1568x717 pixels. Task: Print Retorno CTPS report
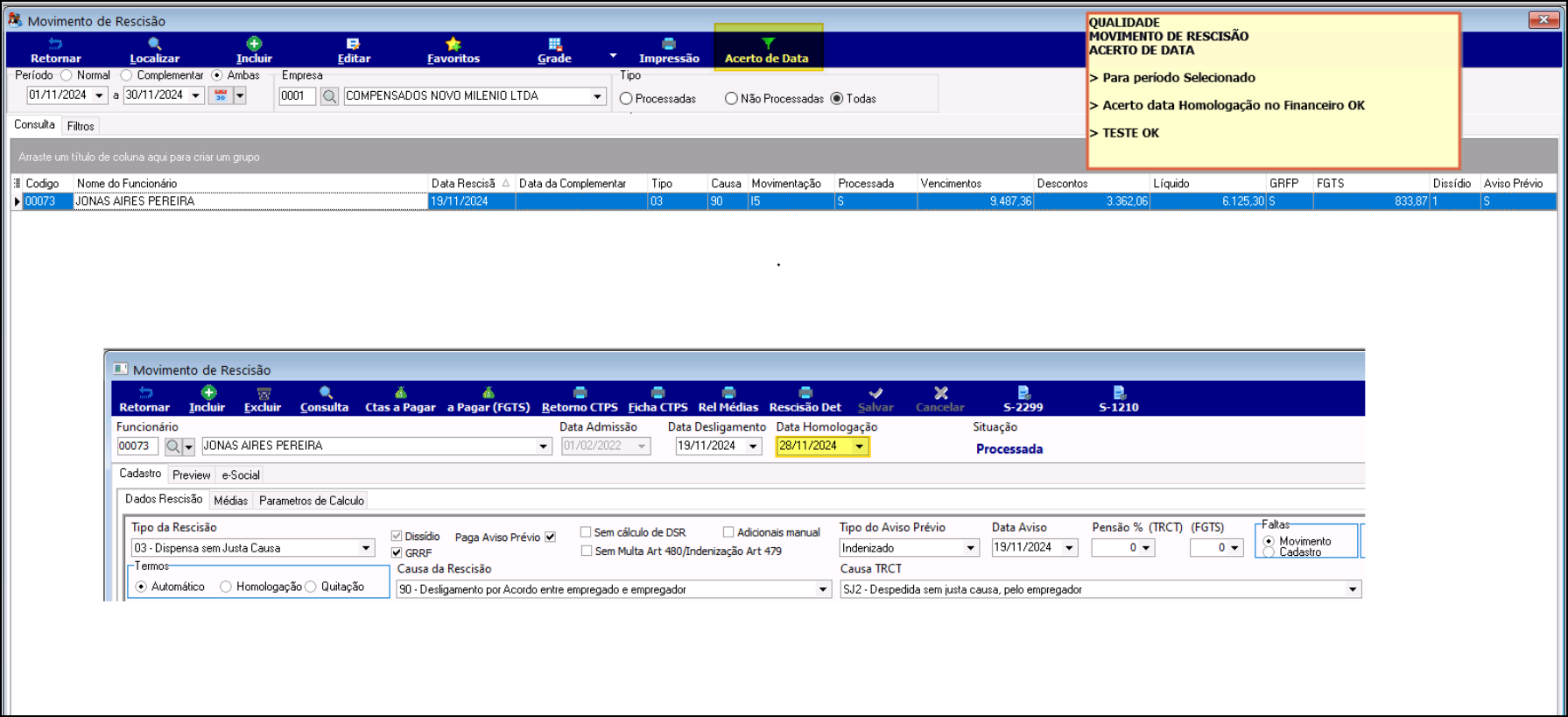point(580,400)
